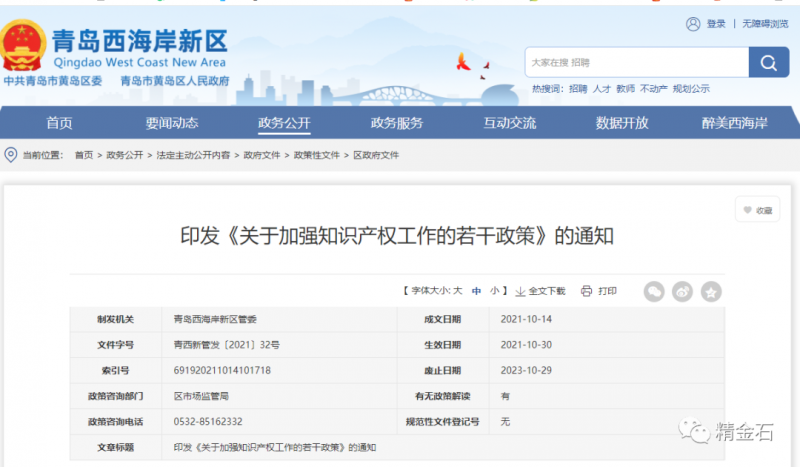The height and width of the screenshot is (467, 800).
Task: Go to 法定主动公开内容 in breadcrumb
Action: (193, 155)
